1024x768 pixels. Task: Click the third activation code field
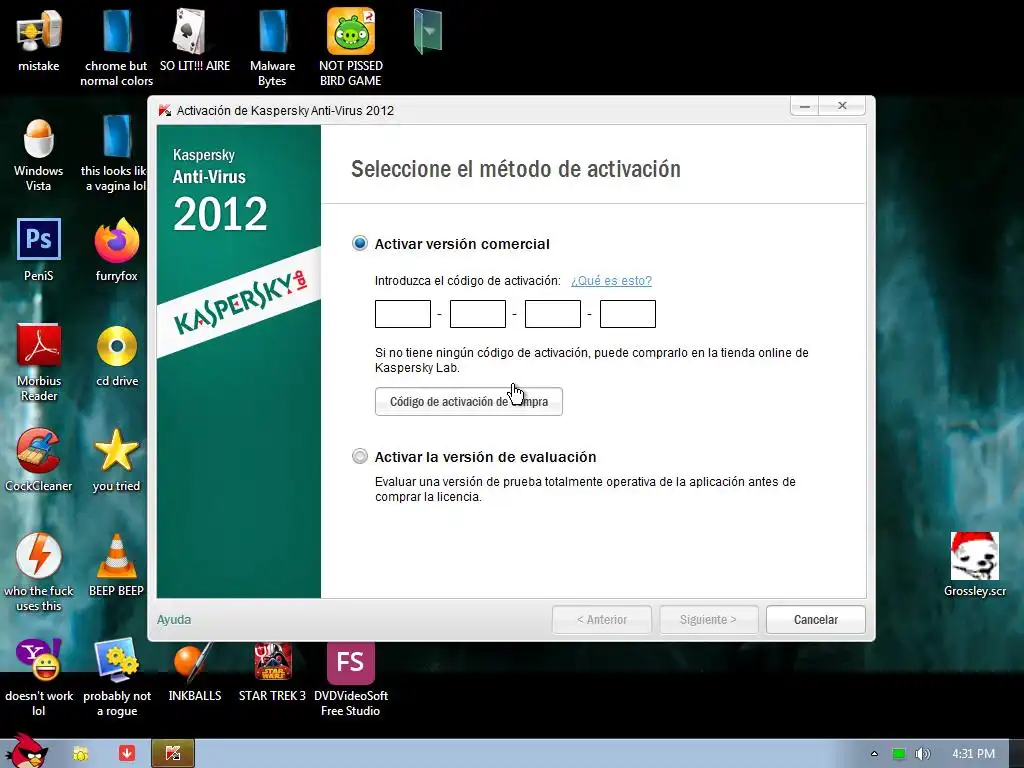pos(553,314)
